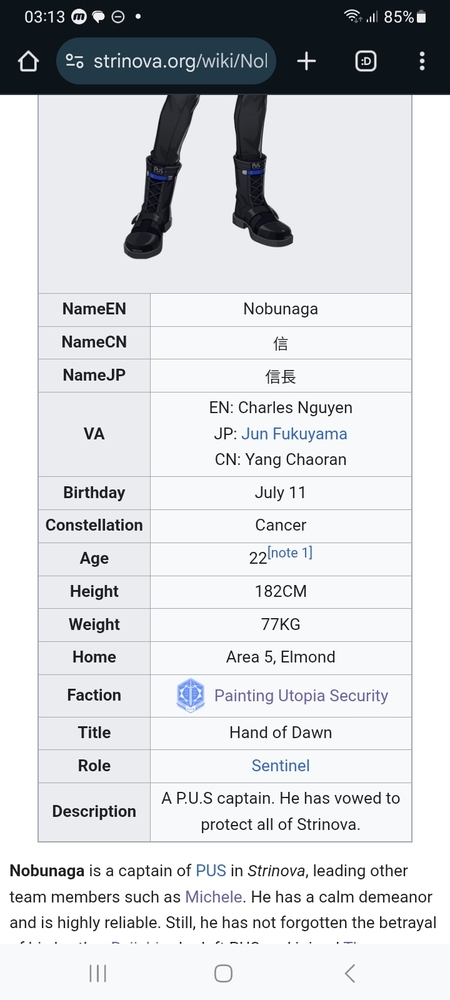Image resolution: width=450 pixels, height=1000 pixels.
Task: Open the Michele character link
Action: point(214,897)
